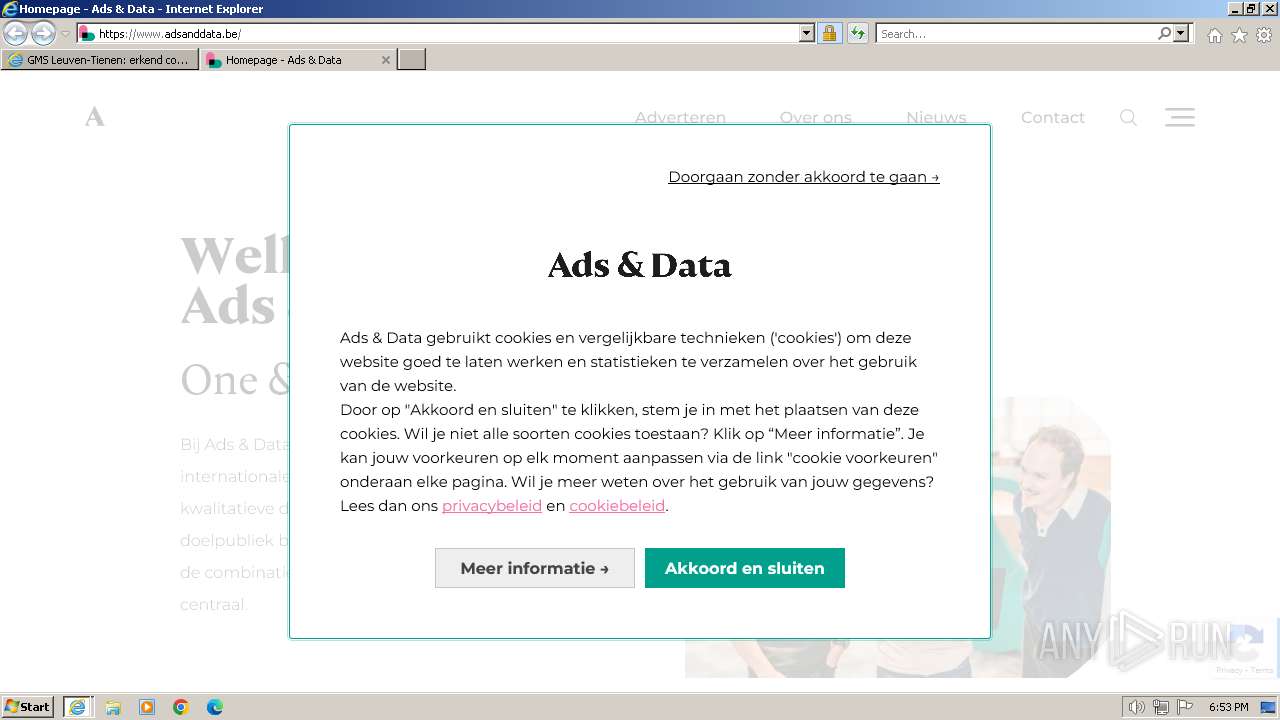Open the Windows Start button

point(28,707)
